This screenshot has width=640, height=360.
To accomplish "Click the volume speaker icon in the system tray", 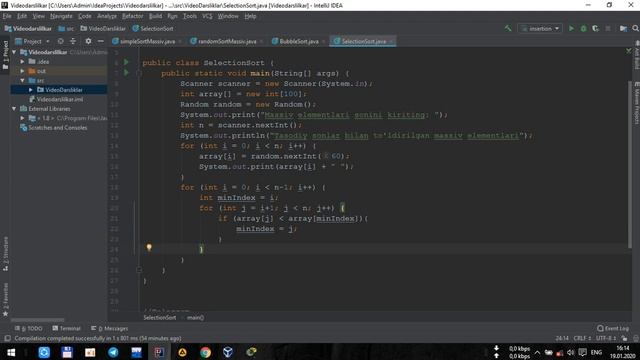I will pyautogui.click(x=570, y=352).
